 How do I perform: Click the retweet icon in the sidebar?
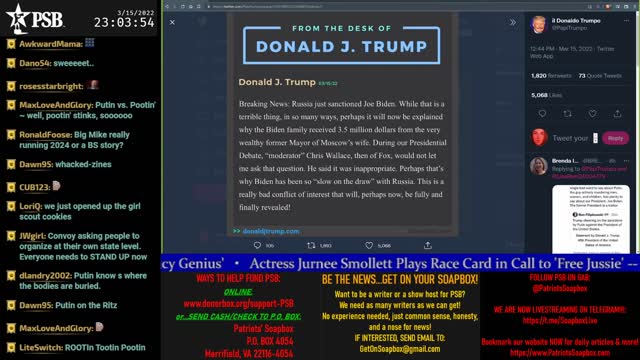[x=567, y=114]
